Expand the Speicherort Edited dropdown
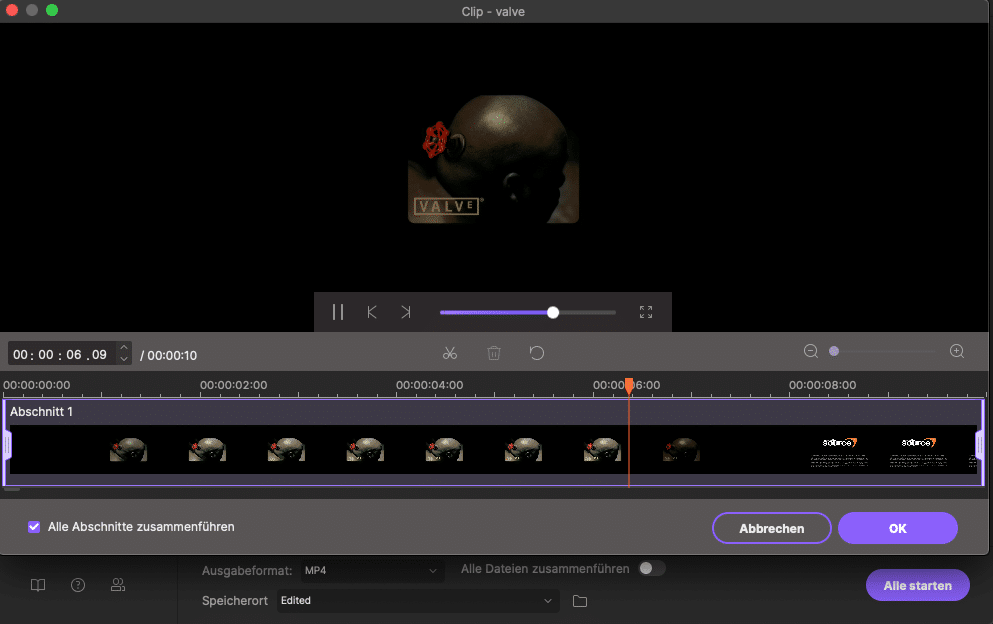 pos(416,600)
